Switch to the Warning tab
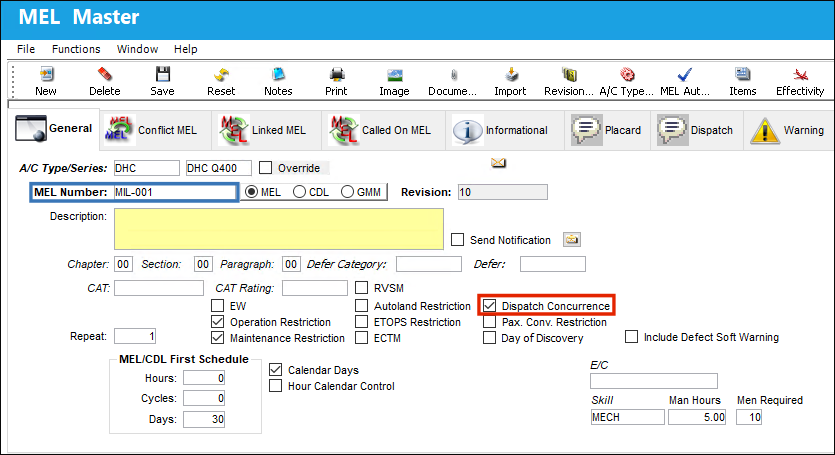 pos(788,130)
